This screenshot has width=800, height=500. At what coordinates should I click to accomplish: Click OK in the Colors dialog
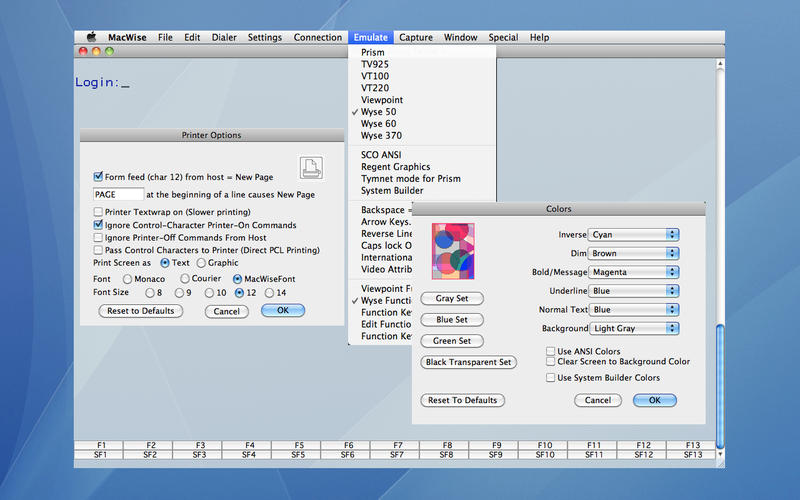point(655,401)
